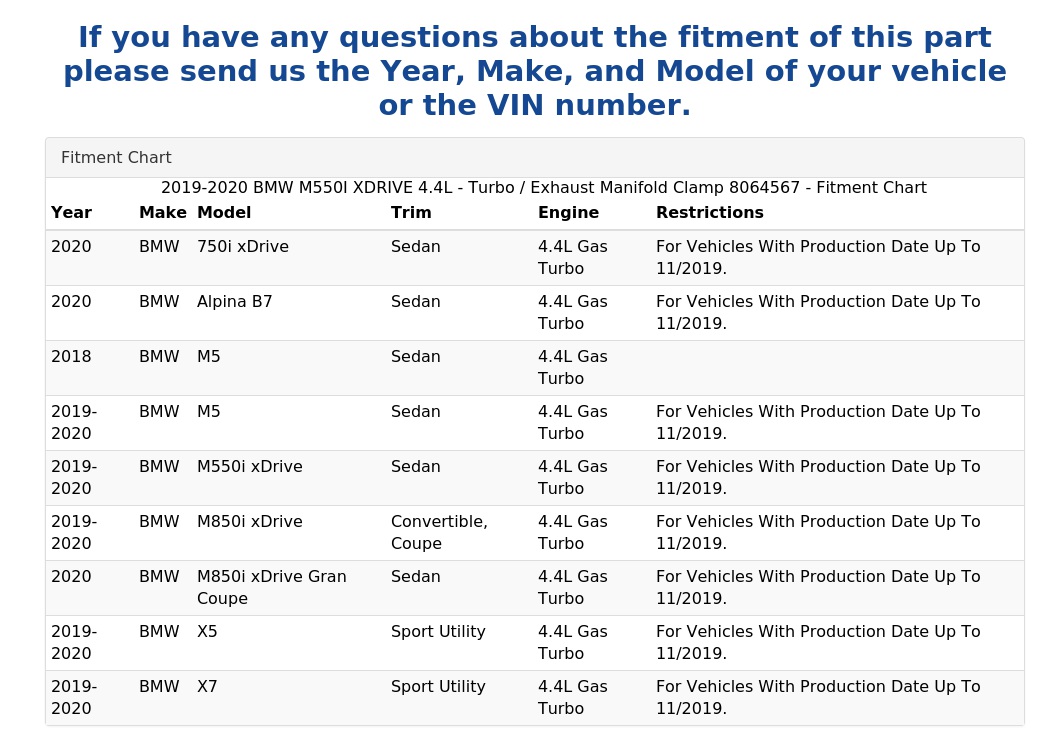Click the Year column header
Screen dimensions: 1040x746
(x=72, y=213)
